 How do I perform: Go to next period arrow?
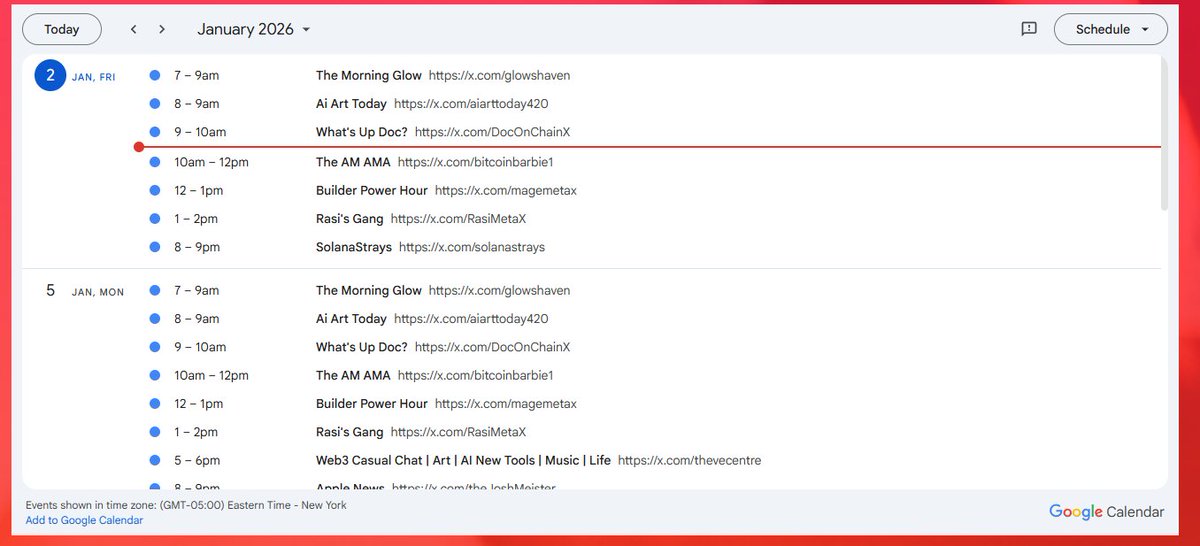(x=162, y=29)
